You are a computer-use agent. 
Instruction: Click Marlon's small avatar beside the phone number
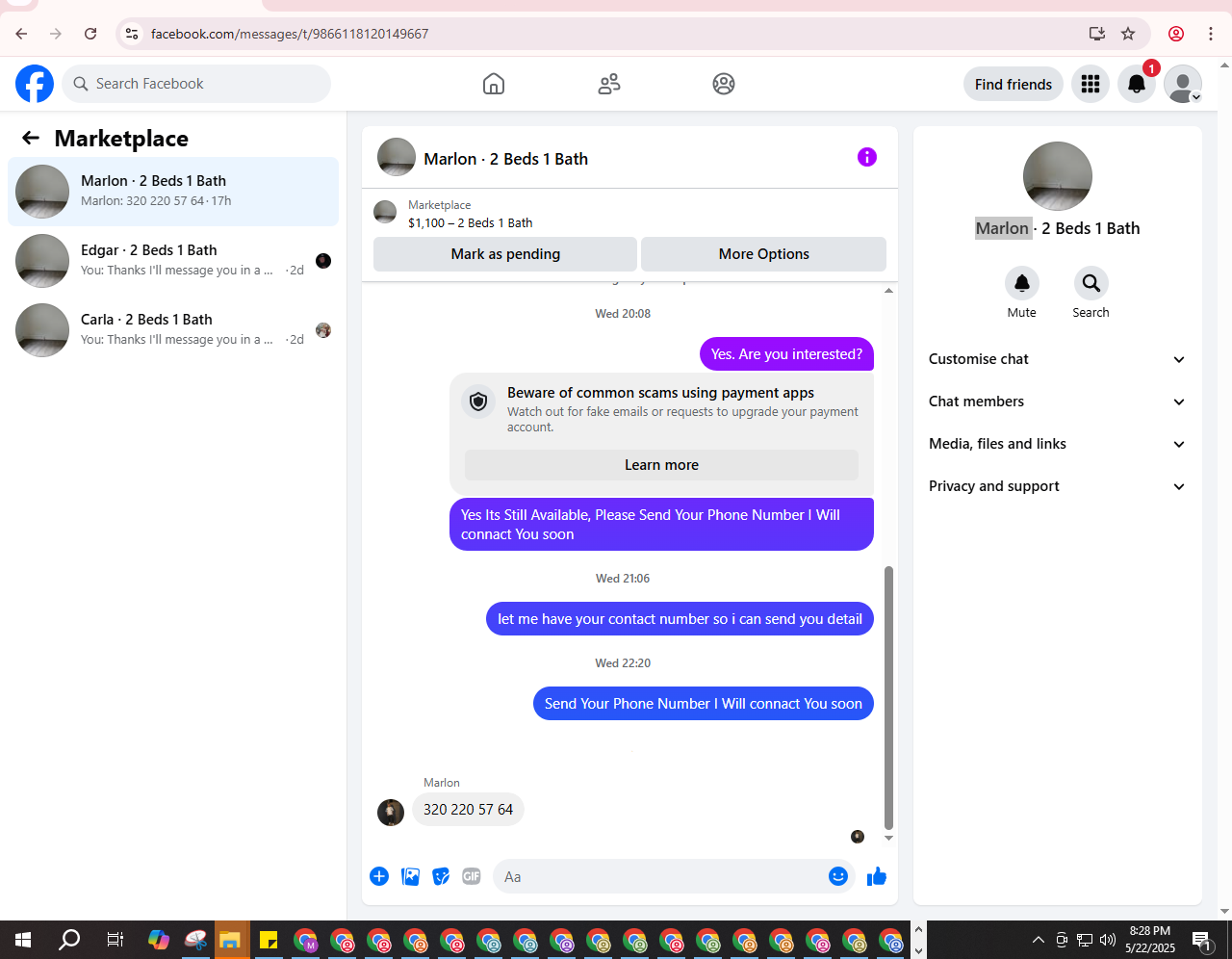(391, 813)
